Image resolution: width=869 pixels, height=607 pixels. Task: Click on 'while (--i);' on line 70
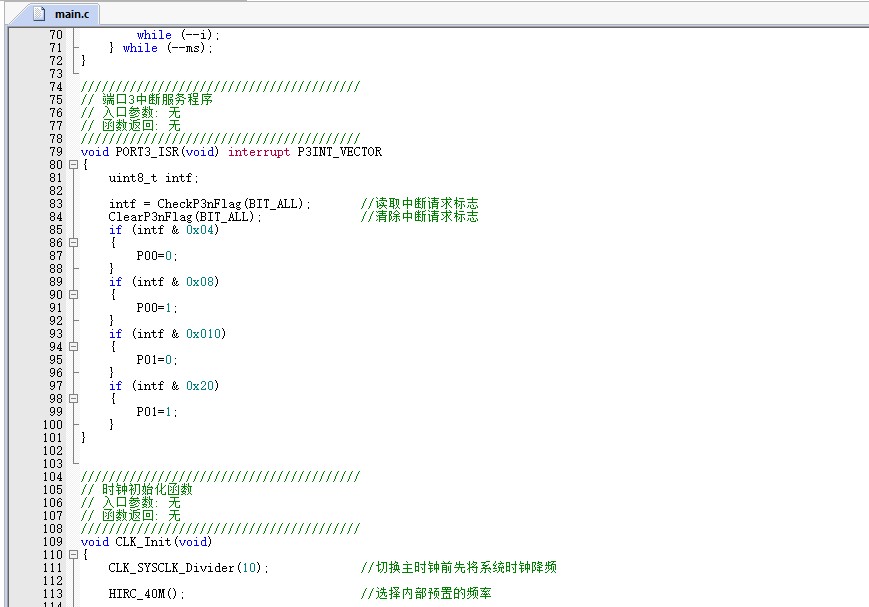coord(178,35)
